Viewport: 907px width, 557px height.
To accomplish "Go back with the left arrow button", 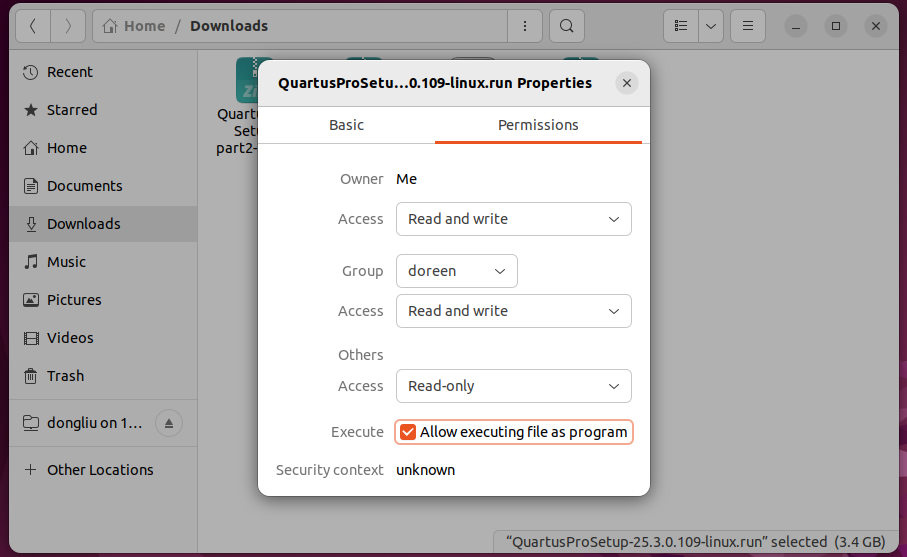I will tap(33, 26).
